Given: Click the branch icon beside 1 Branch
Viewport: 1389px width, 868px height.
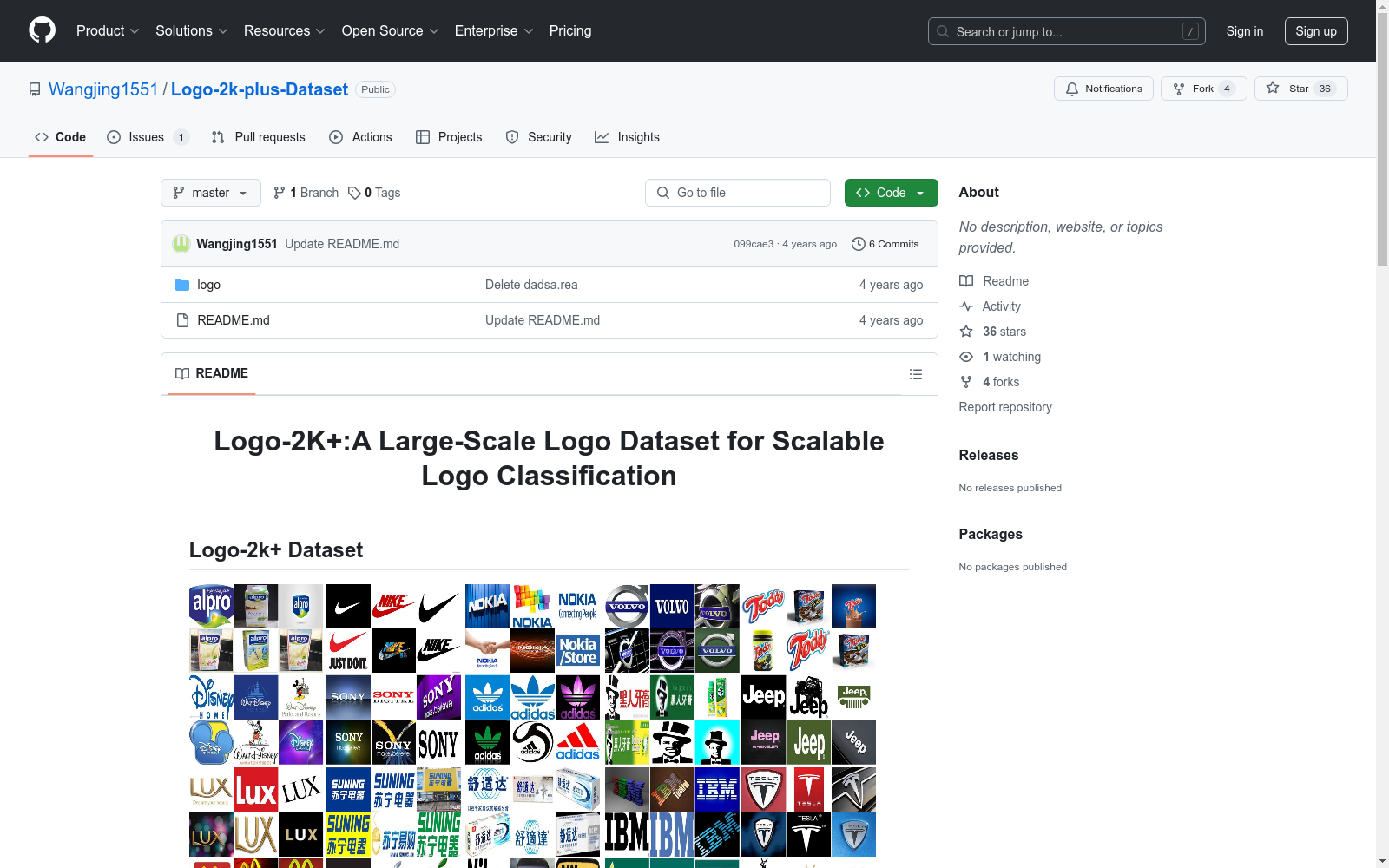Looking at the screenshot, I should 280,193.
